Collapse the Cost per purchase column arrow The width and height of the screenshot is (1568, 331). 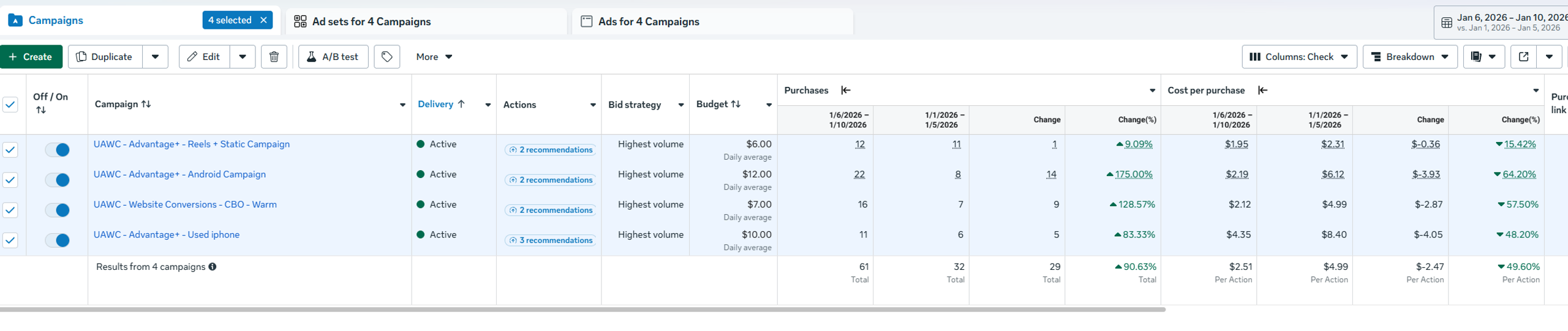(x=1262, y=90)
